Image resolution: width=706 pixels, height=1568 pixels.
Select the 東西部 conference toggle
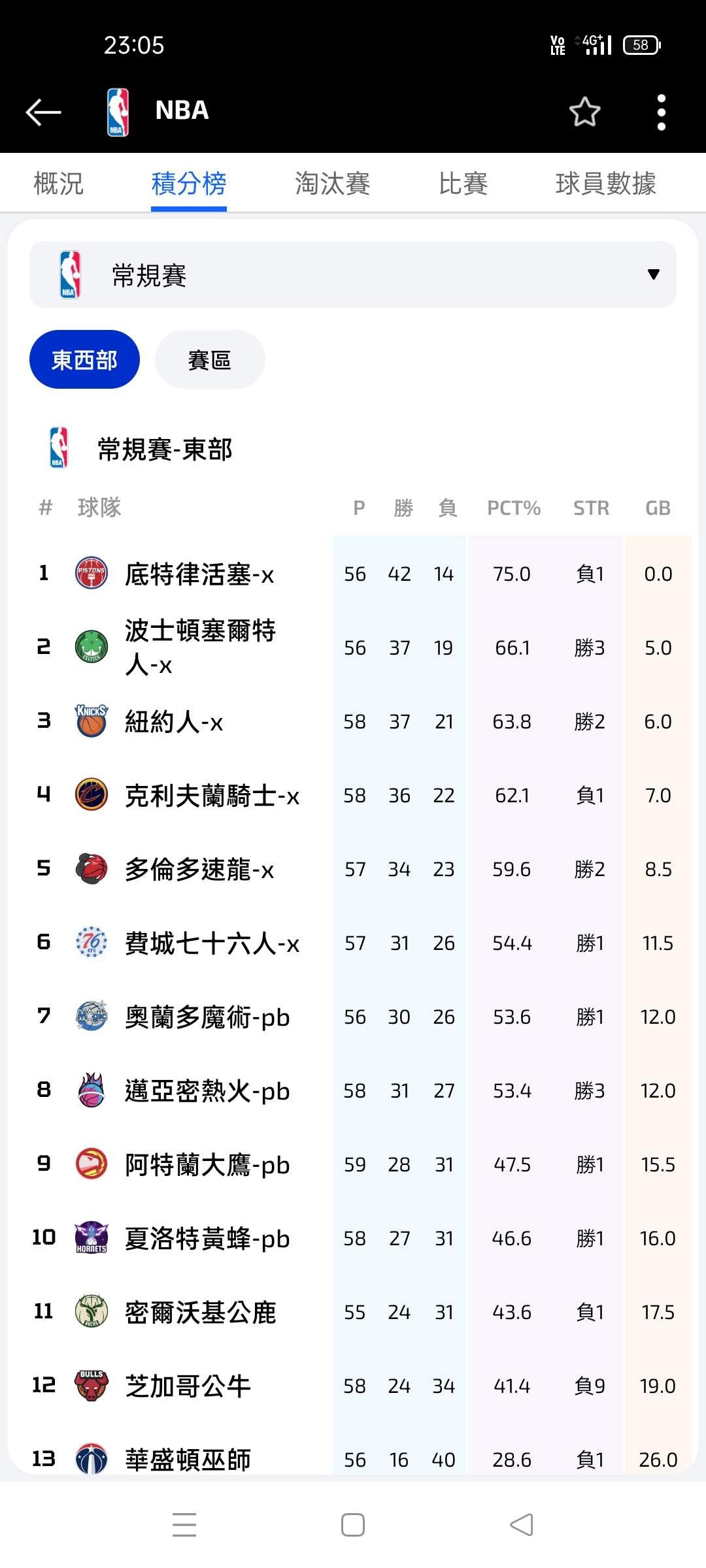[84, 359]
